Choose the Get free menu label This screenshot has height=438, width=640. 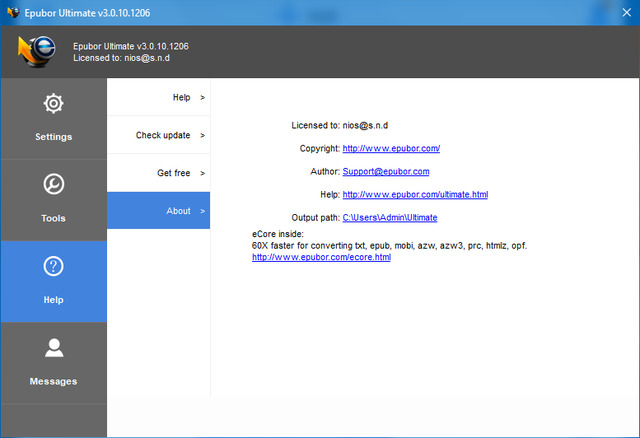click(x=173, y=173)
